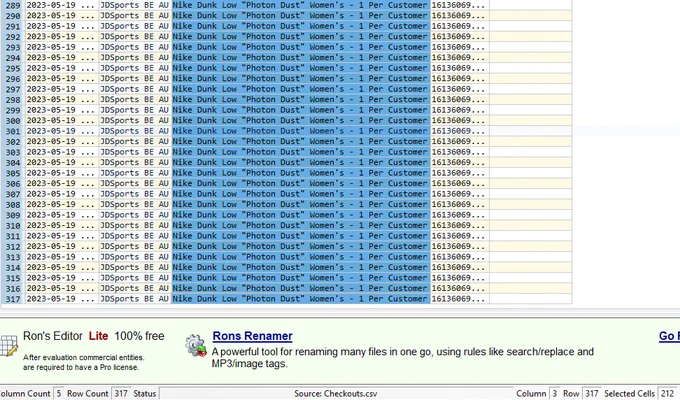Viewport: 680px width, 400px height.
Task: Click the "Source: Checkouts.csv" status text
Action: 336,393
